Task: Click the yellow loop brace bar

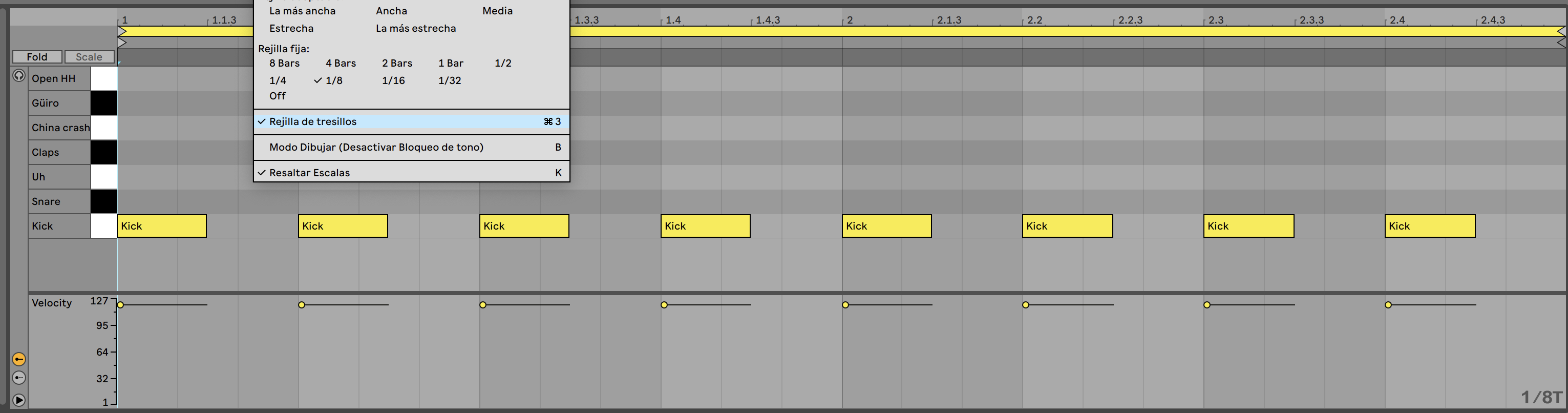Action: click(1035, 31)
